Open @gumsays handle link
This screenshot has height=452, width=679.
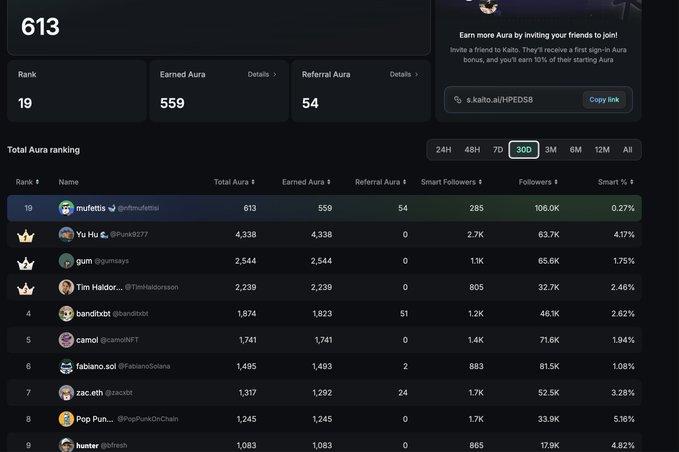coord(111,261)
